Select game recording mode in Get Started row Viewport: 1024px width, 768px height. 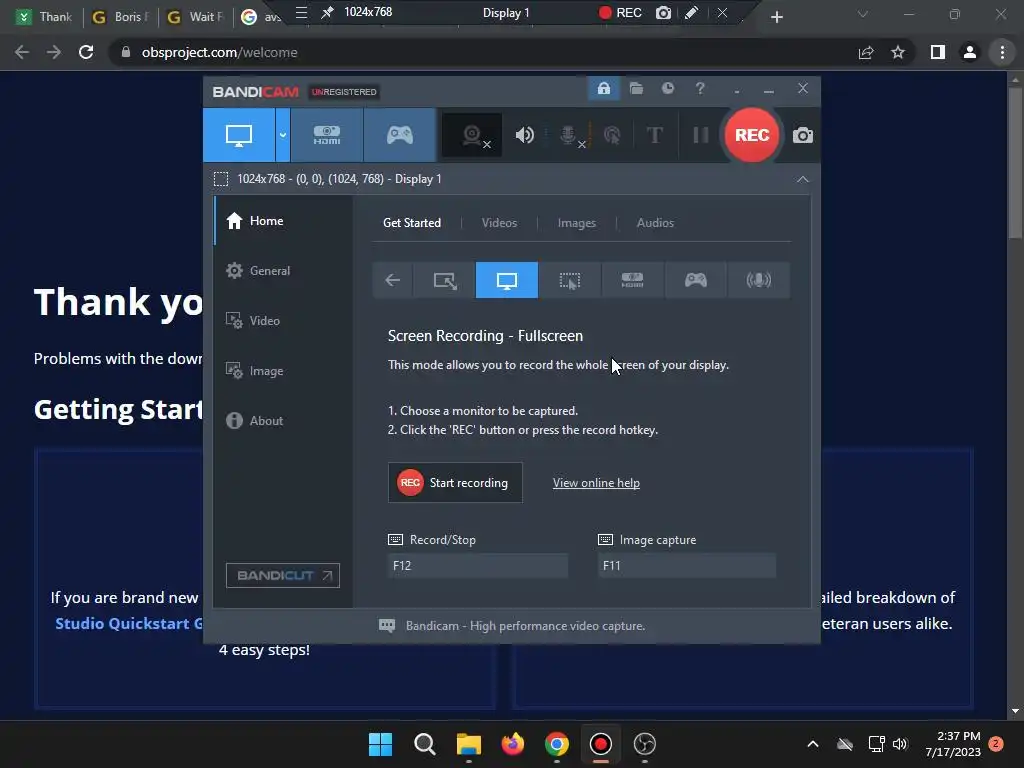coord(696,280)
